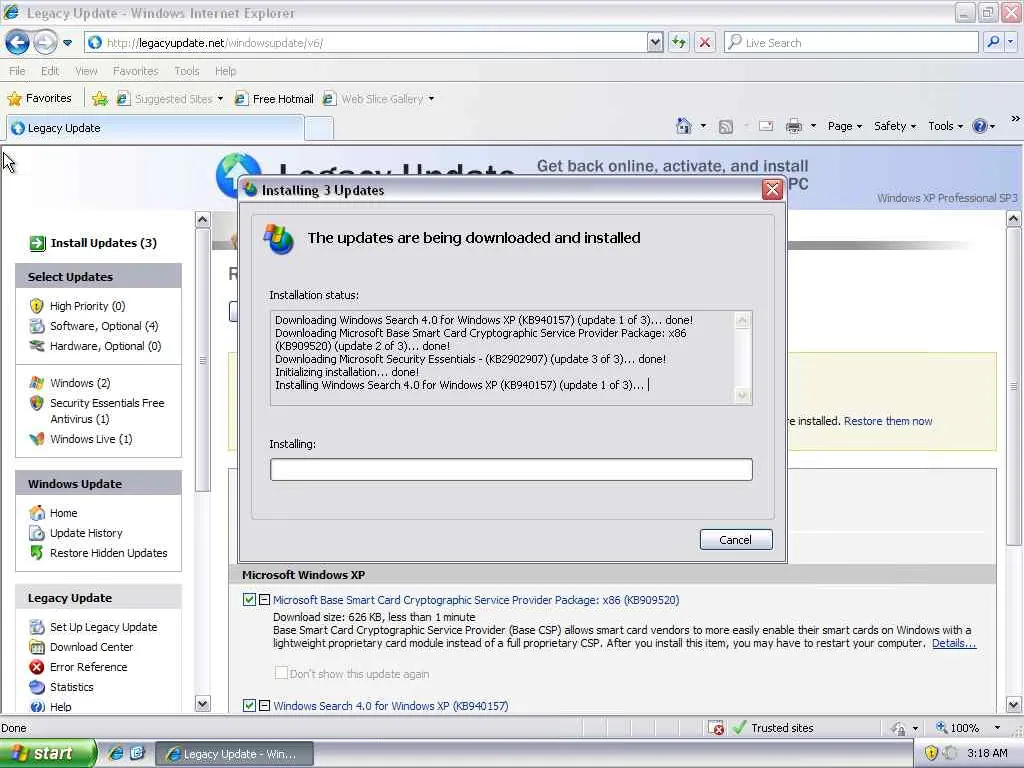Click the Favorites star button
1024x768 pixels.
pos(39,98)
